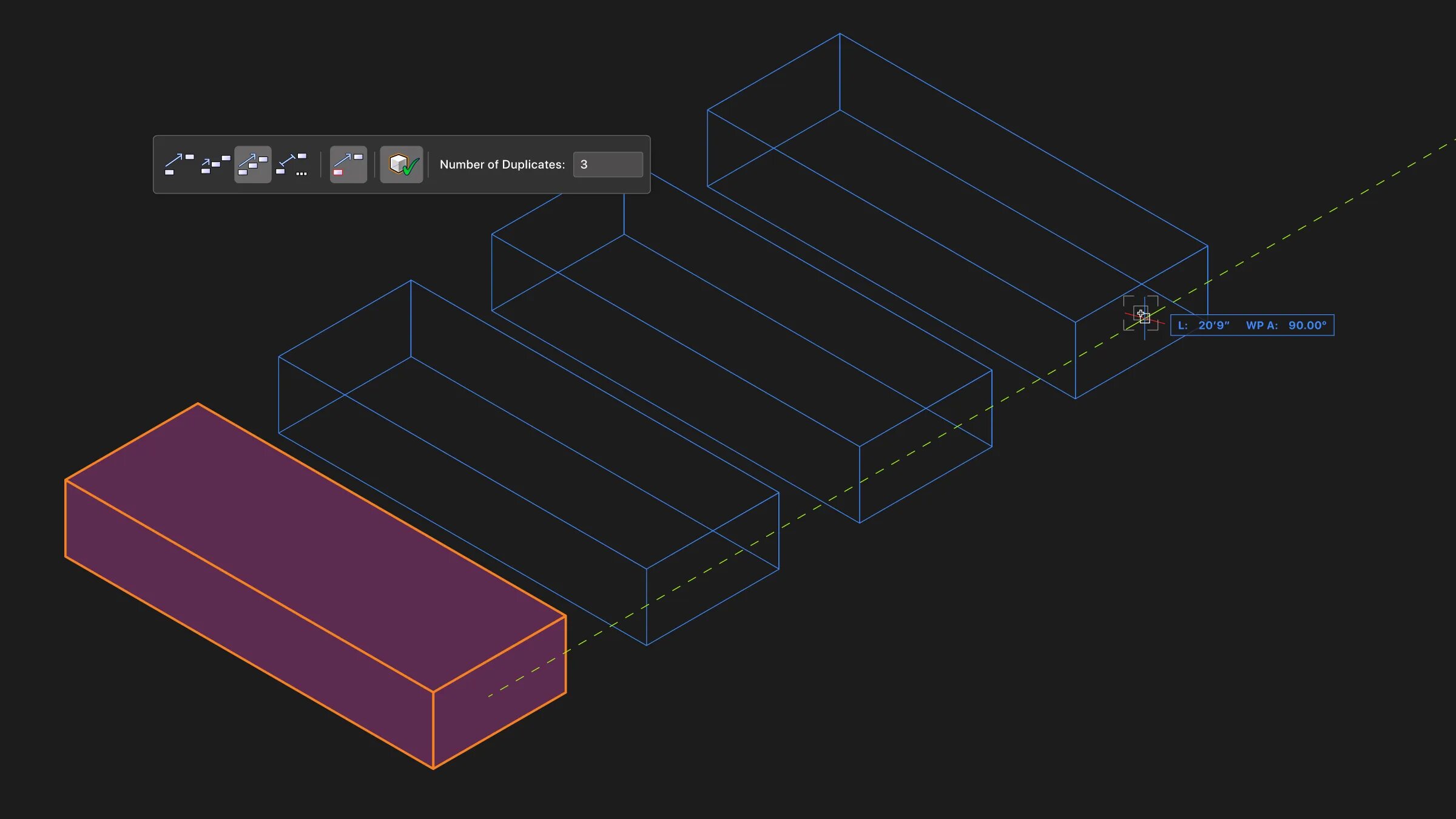Click the long front side of purple box
This screenshot has height=819, width=1456.
(x=249, y=625)
